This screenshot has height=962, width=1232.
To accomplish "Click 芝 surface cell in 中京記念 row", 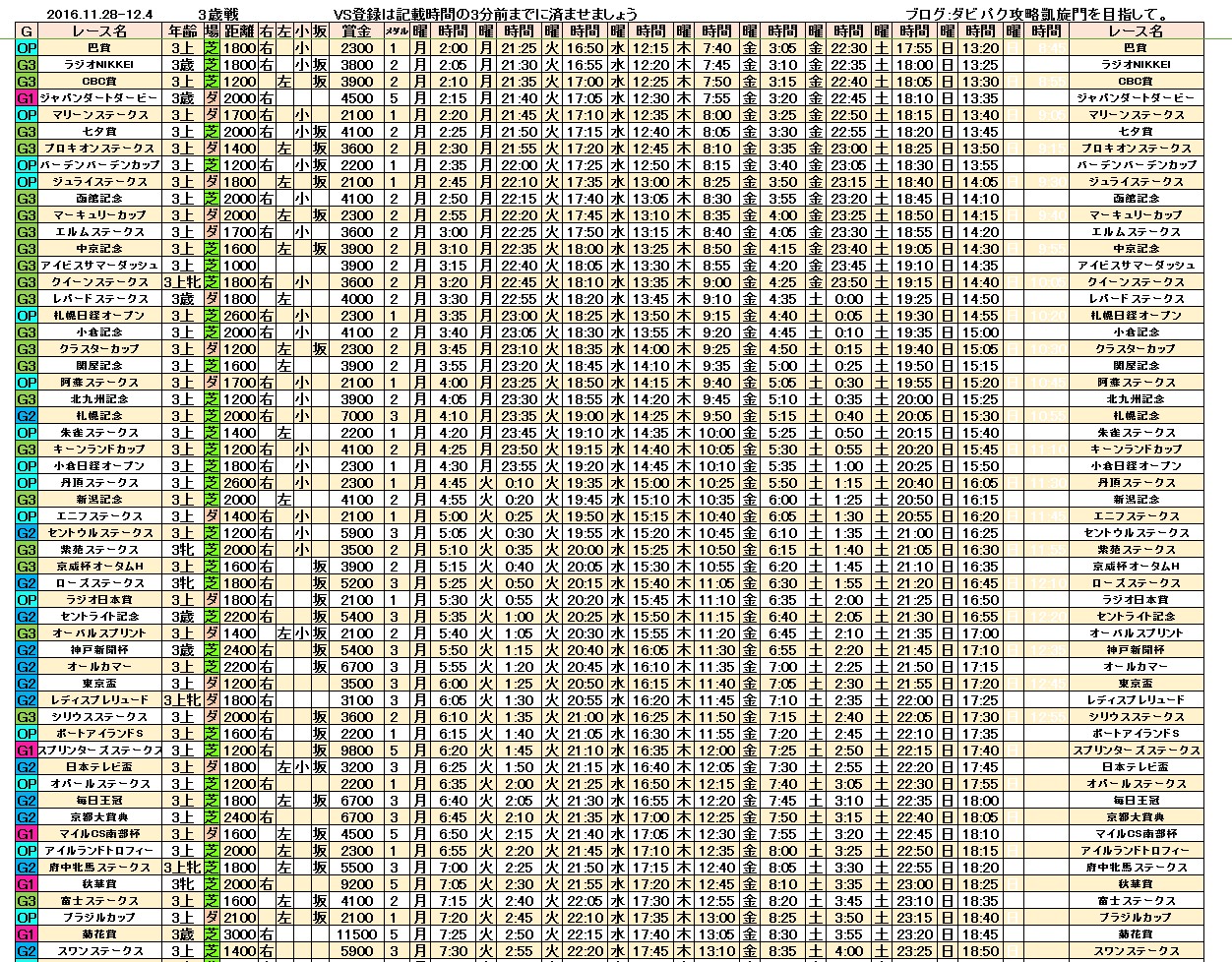I will [x=212, y=249].
